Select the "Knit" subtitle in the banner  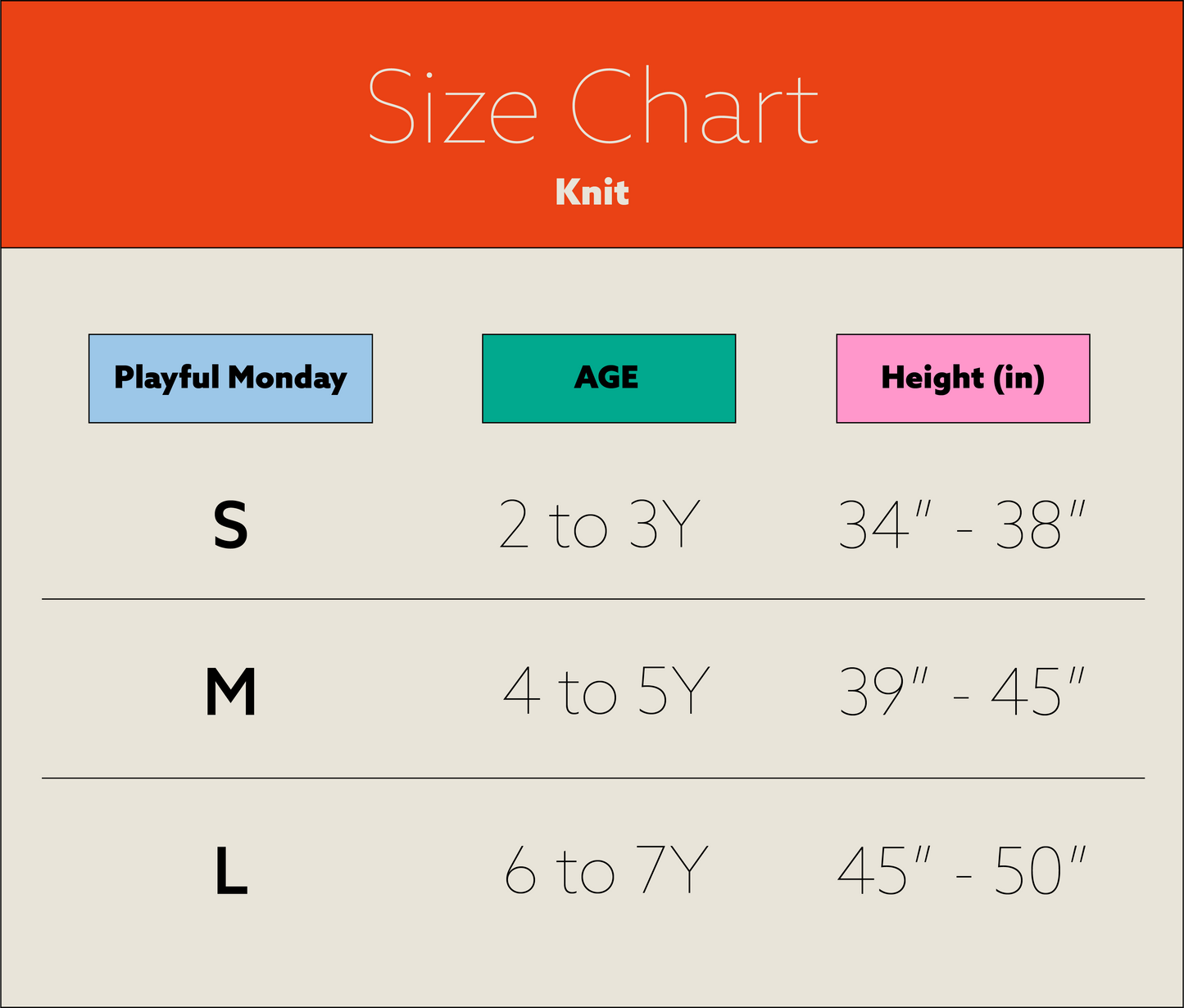click(592, 193)
